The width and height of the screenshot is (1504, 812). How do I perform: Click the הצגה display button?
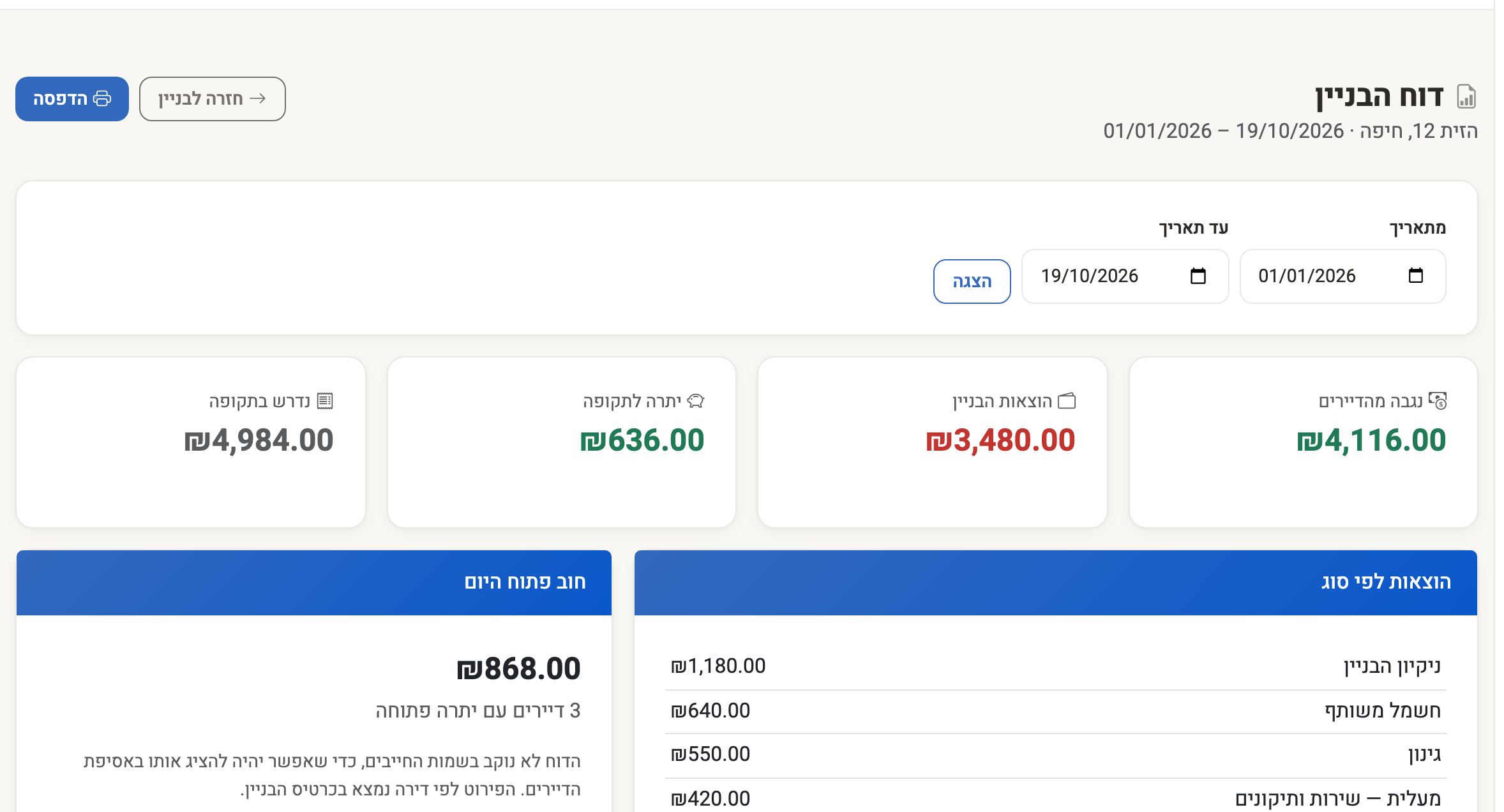click(x=972, y=282)
